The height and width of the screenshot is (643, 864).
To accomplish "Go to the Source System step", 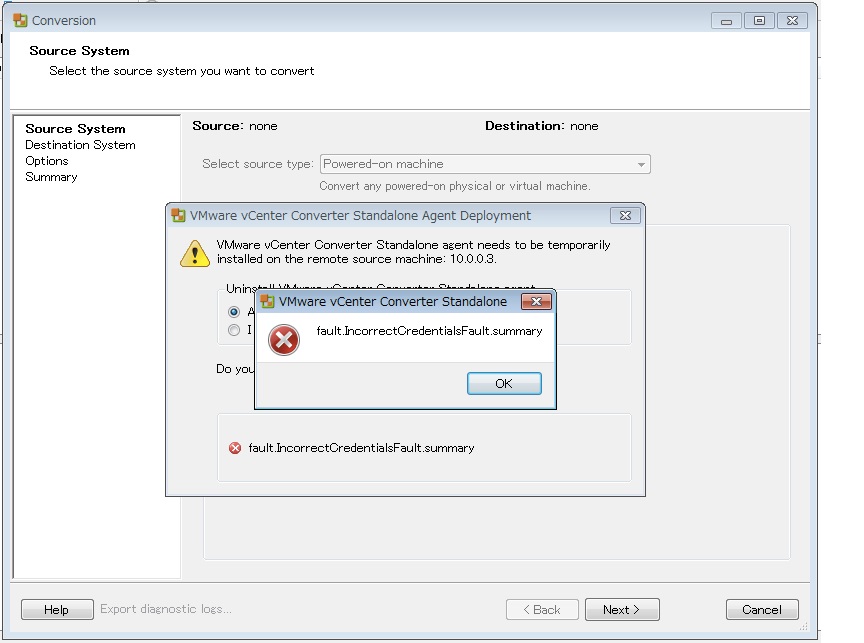I will (75, 129).
